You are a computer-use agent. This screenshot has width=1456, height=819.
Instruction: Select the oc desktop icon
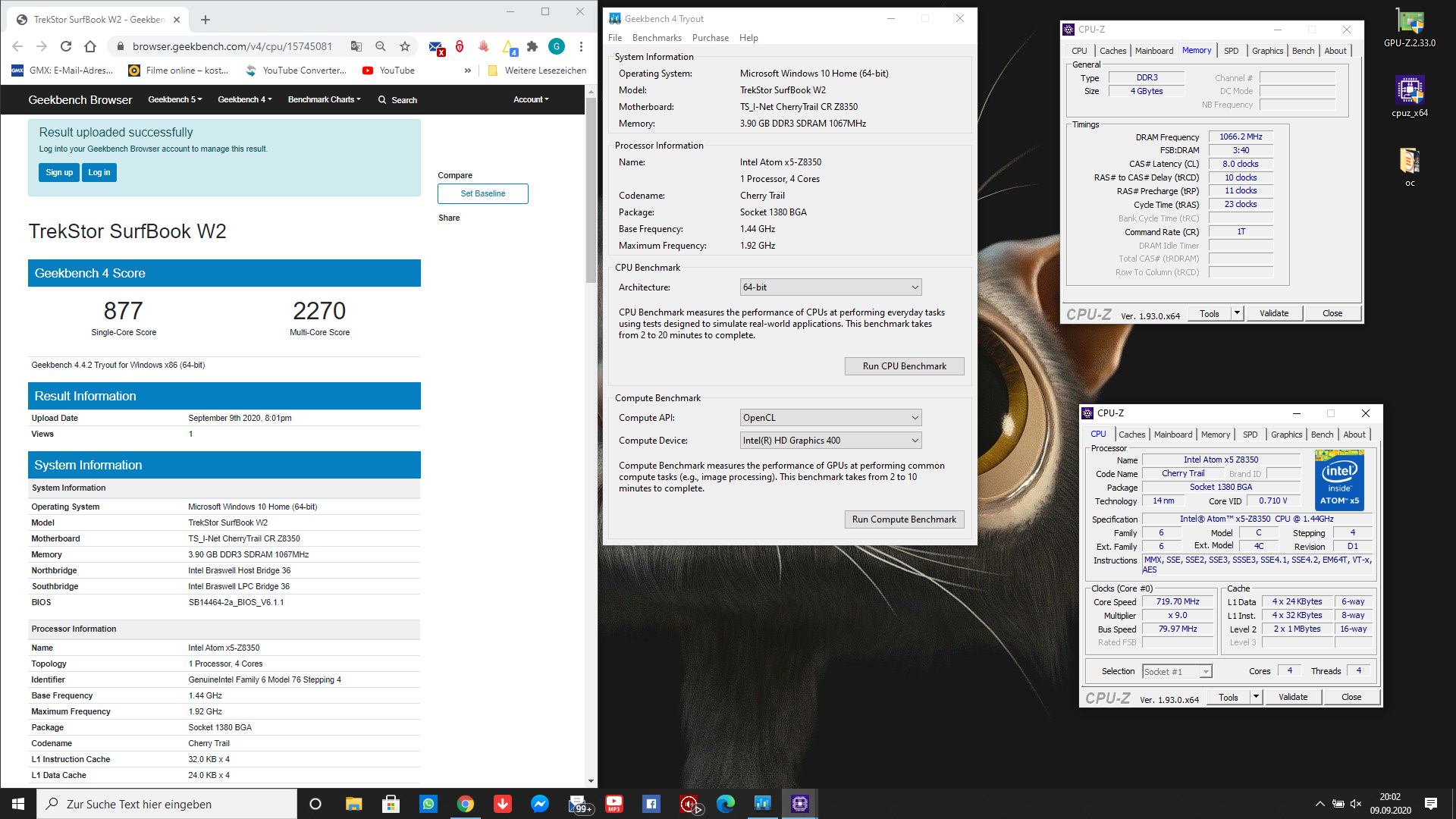pos(1410,167)
